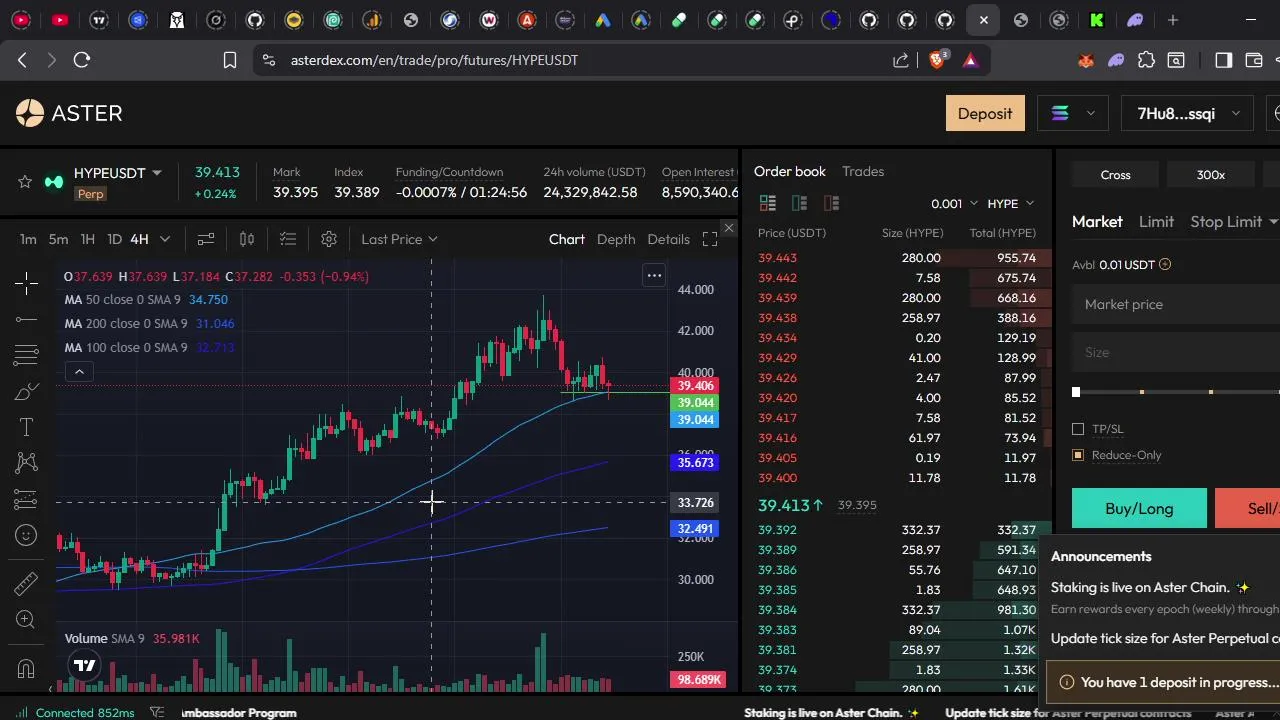The image size is (1280, 720).
Task: Open the 0.001 tick size dropdown
Action: click(954, 203)
